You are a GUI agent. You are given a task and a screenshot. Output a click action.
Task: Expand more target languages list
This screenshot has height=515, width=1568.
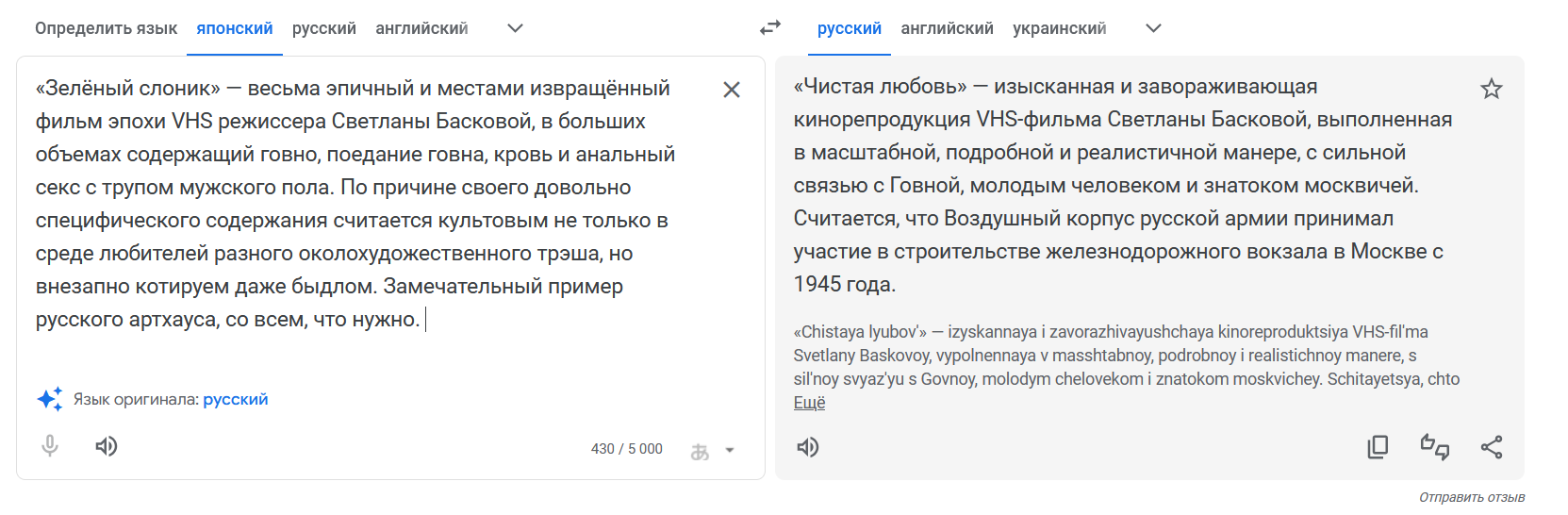tap(1153, 28)
